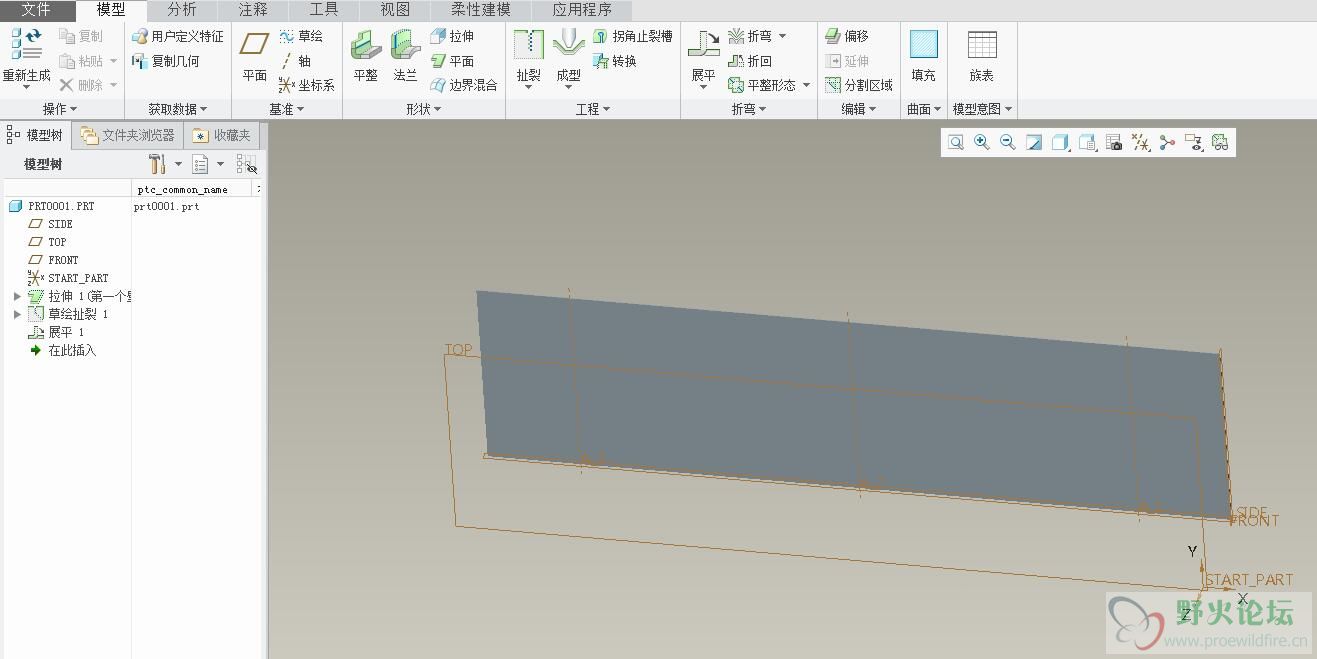Start a 草绘 sketch
This screenshot has width=1317, height=659.
[x=300, y=36]
